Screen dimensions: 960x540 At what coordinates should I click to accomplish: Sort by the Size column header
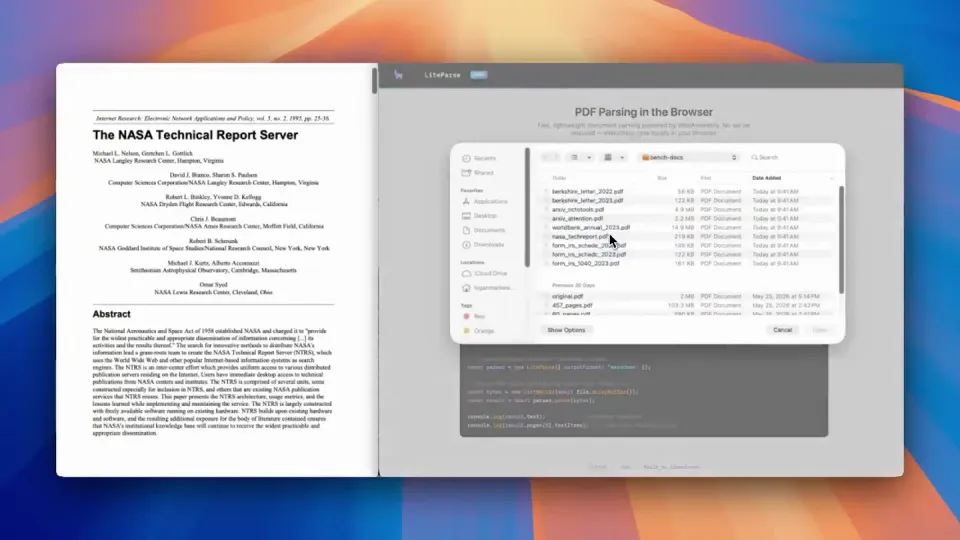(662, 178)
